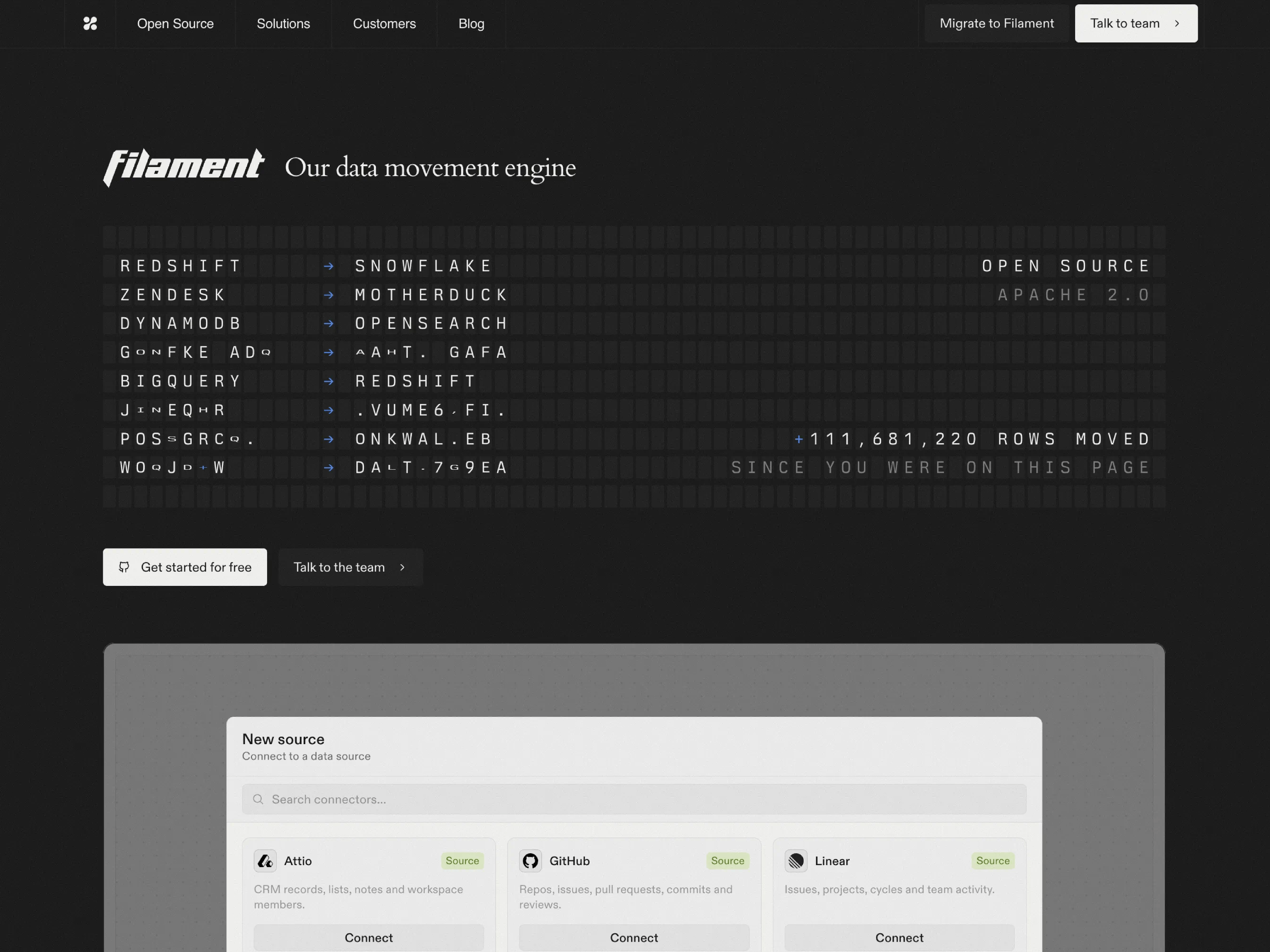
Task: Click the OPEN SOURCE board label
Action: (1066, 266)
